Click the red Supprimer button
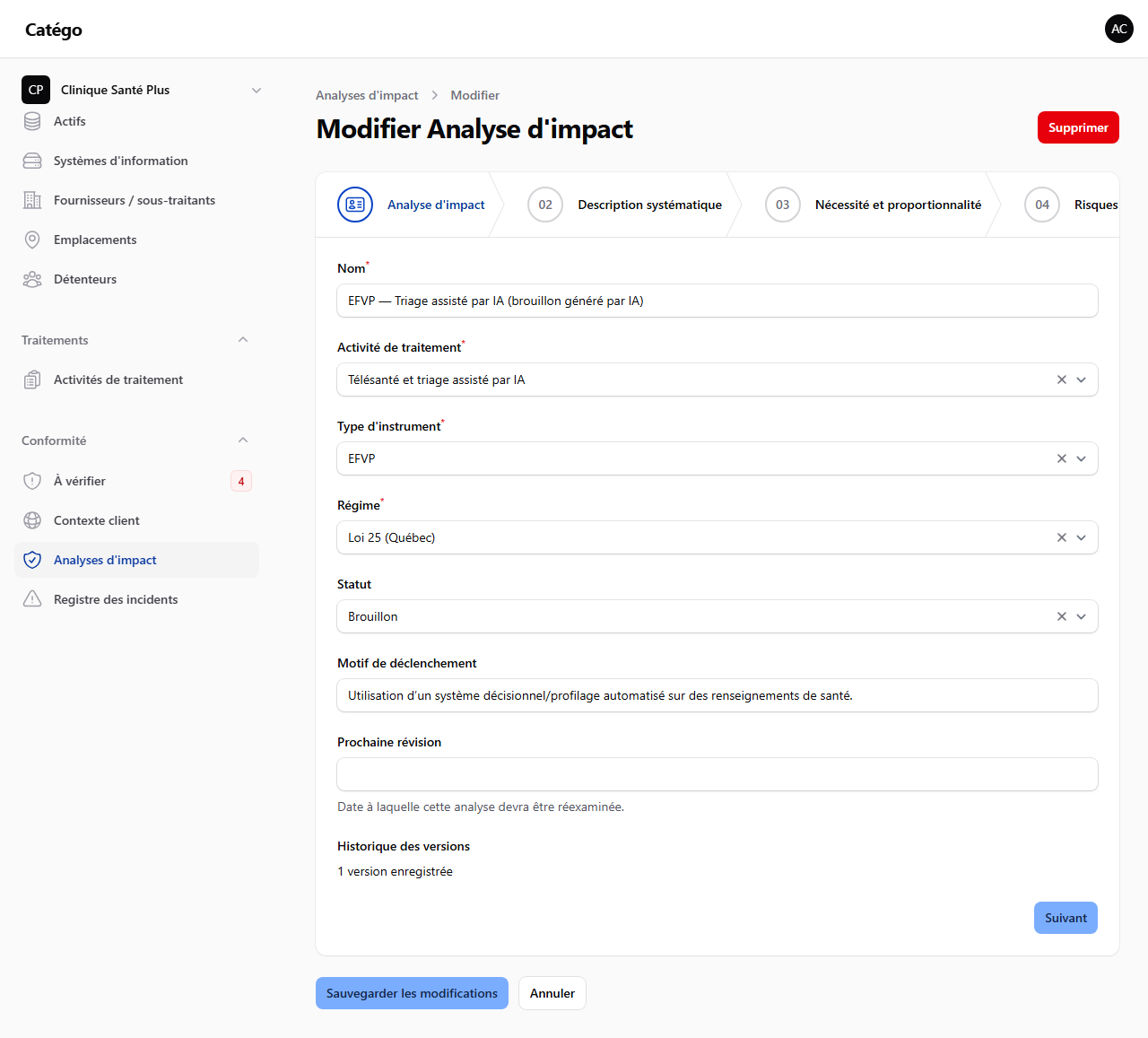 coord(1078,127)
